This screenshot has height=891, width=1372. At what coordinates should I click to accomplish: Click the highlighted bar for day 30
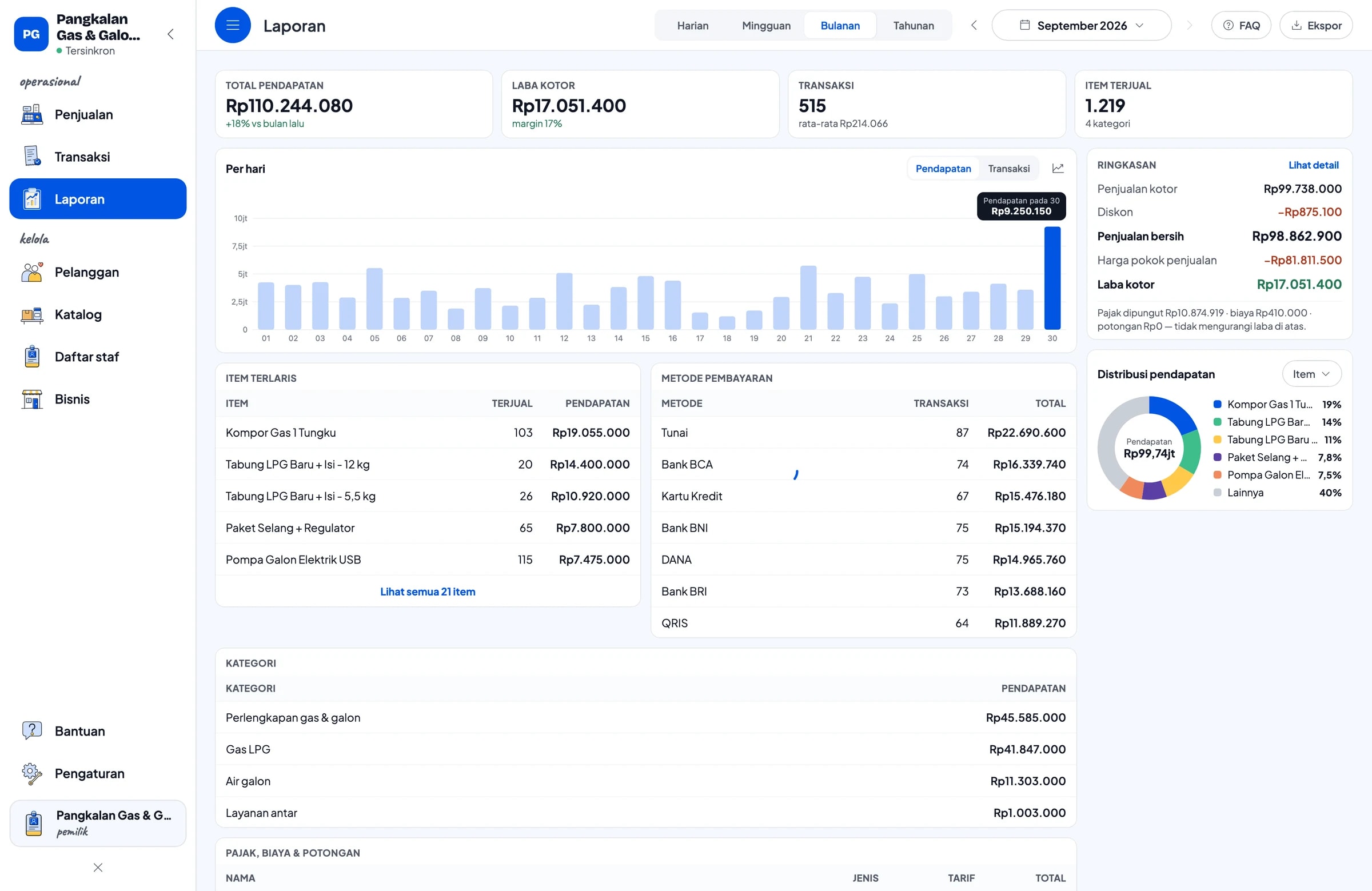click(x=1052, y=278)
